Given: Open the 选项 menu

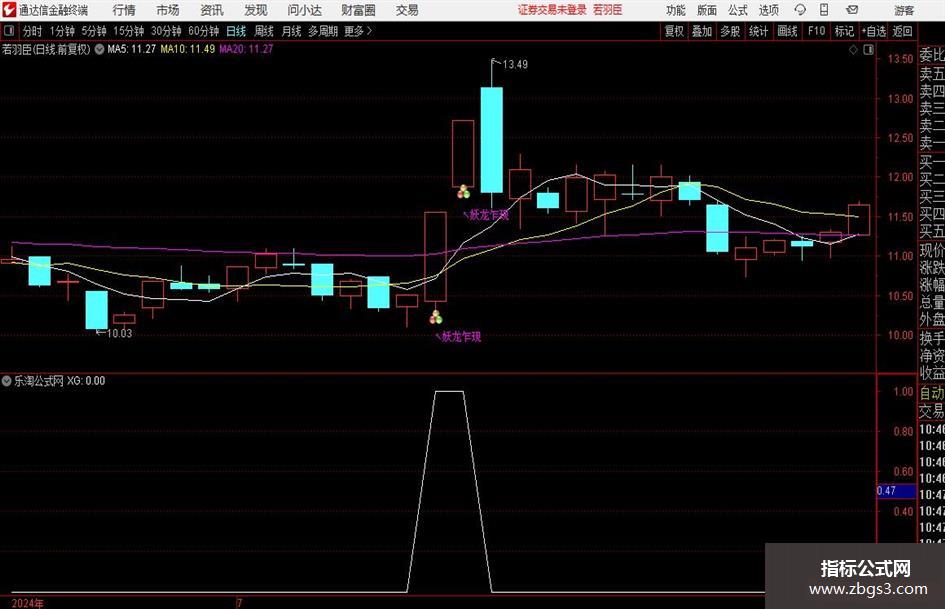Looking at the screenshot, I should 768,10.
